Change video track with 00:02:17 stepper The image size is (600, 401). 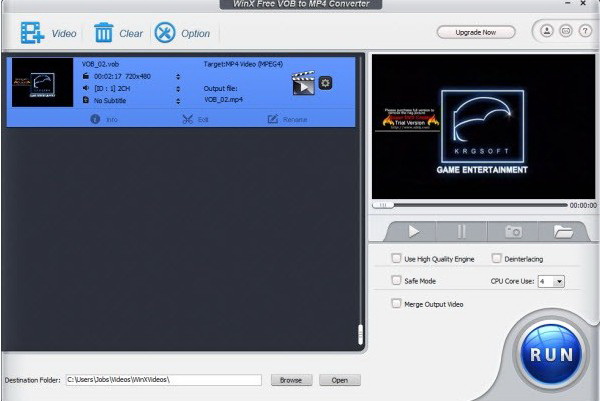[178, 77]
